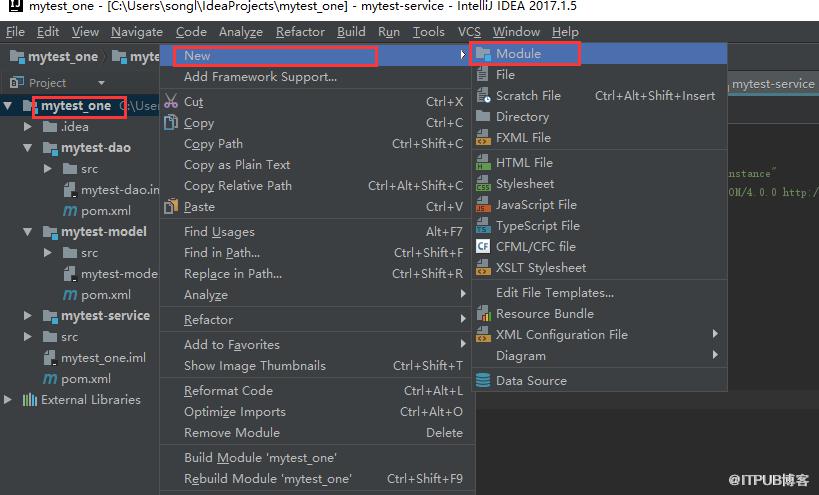Screen dimensions: 819x495
Task: Open the Diagram submenu
Action: click(x=599, y=356)
